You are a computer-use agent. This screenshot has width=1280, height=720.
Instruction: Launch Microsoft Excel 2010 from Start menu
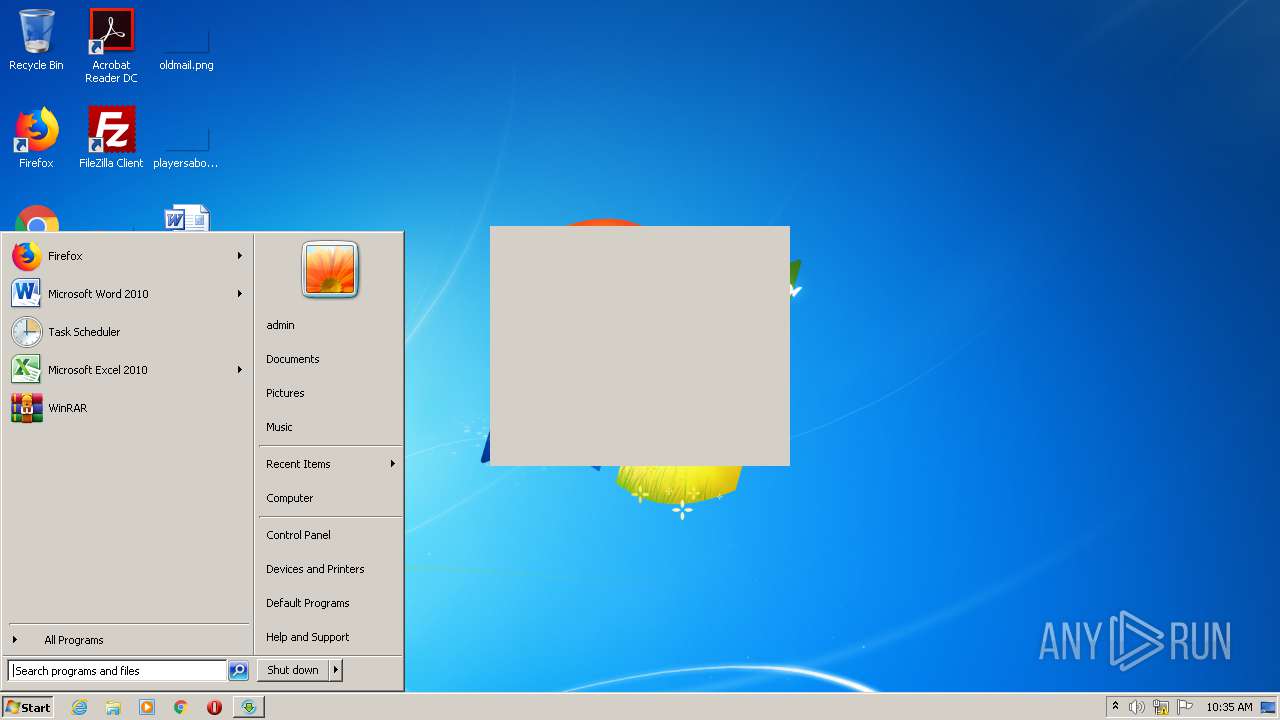pos(127,370)
